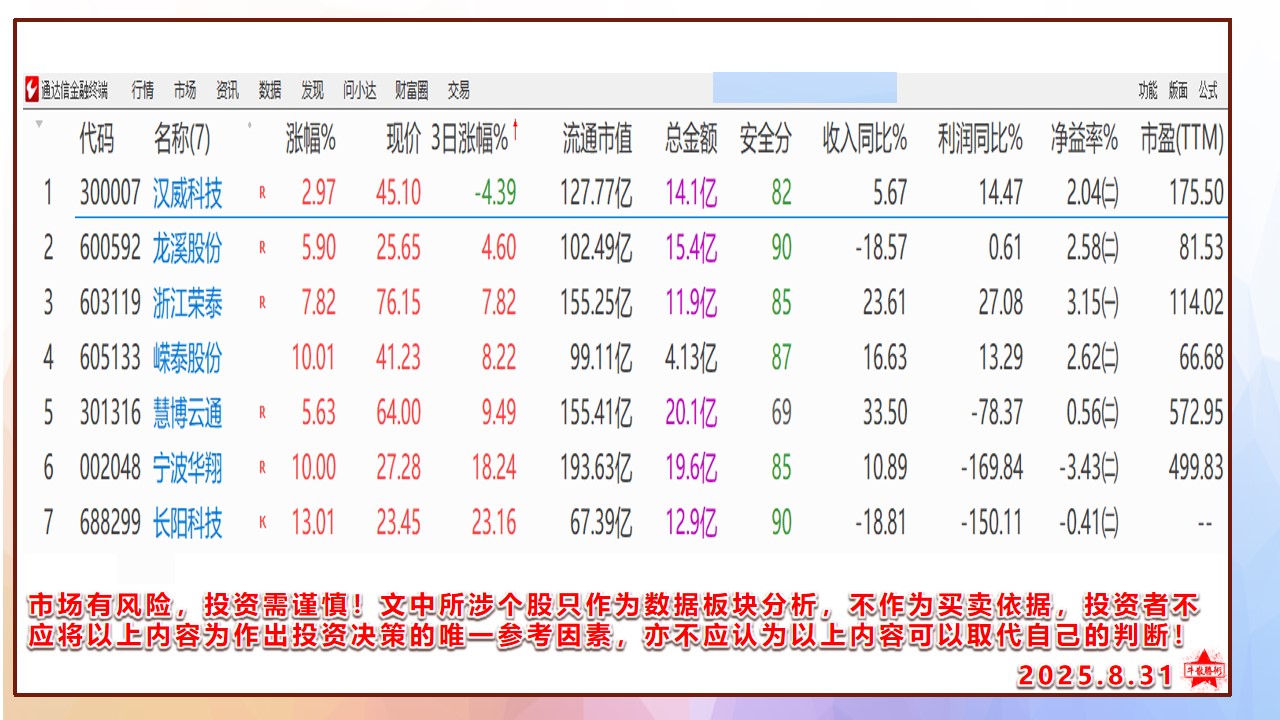Click the blue search box in the top bar
Image resolution: width=1280 pixels, height=720 pixels.
[x=804, y=89]
